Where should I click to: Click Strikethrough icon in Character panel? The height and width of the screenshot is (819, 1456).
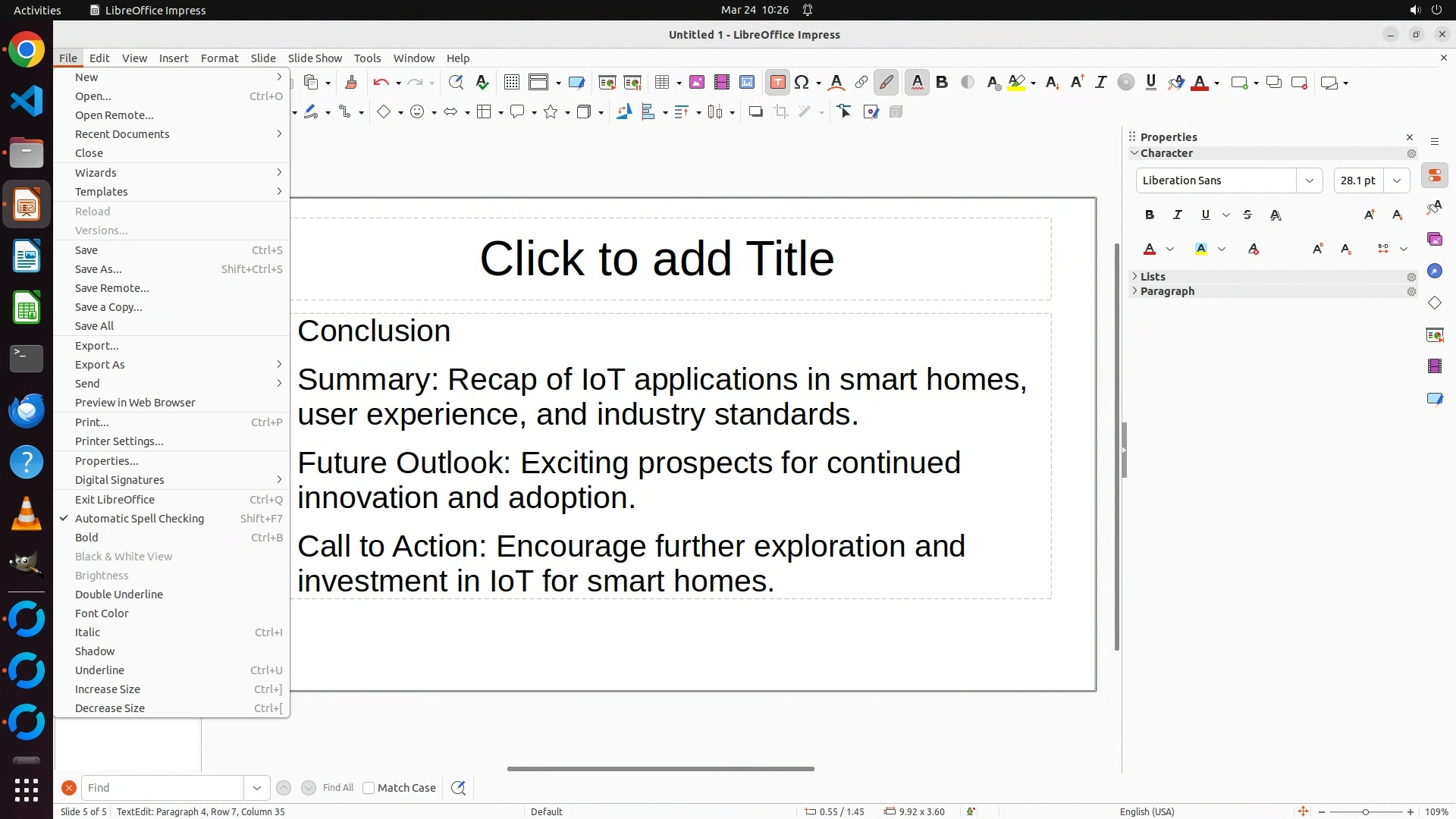pyautogui.click(x=1247, y=215)
